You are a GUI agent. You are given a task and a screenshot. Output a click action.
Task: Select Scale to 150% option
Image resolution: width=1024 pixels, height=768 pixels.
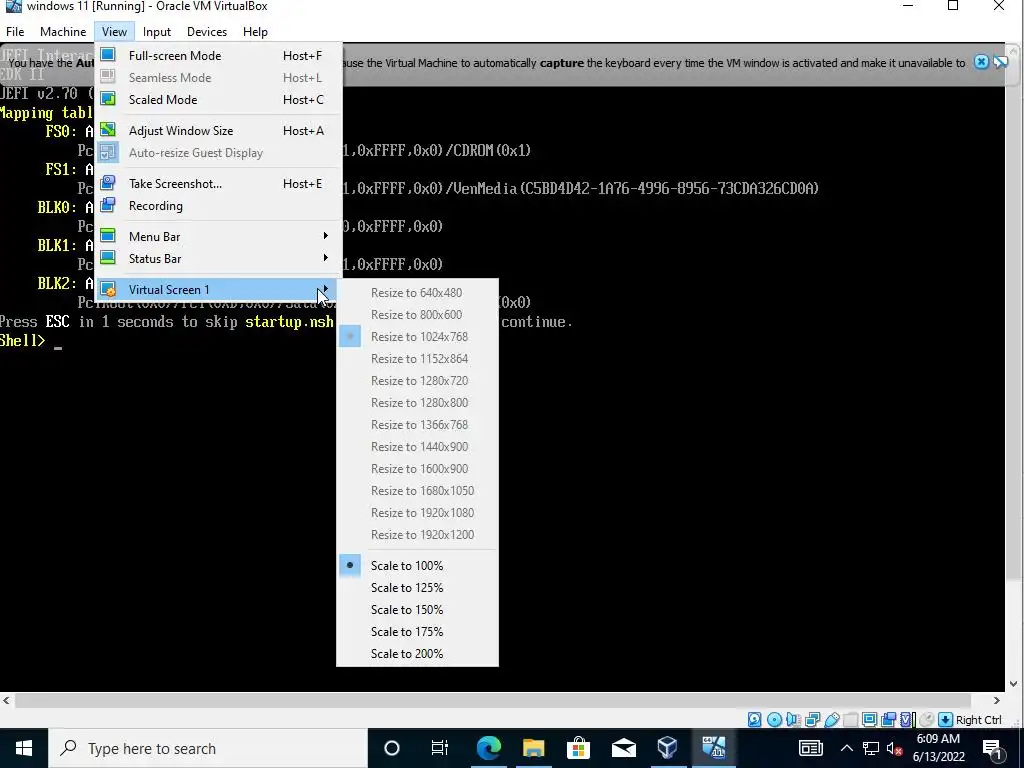[x=417, y=610]
